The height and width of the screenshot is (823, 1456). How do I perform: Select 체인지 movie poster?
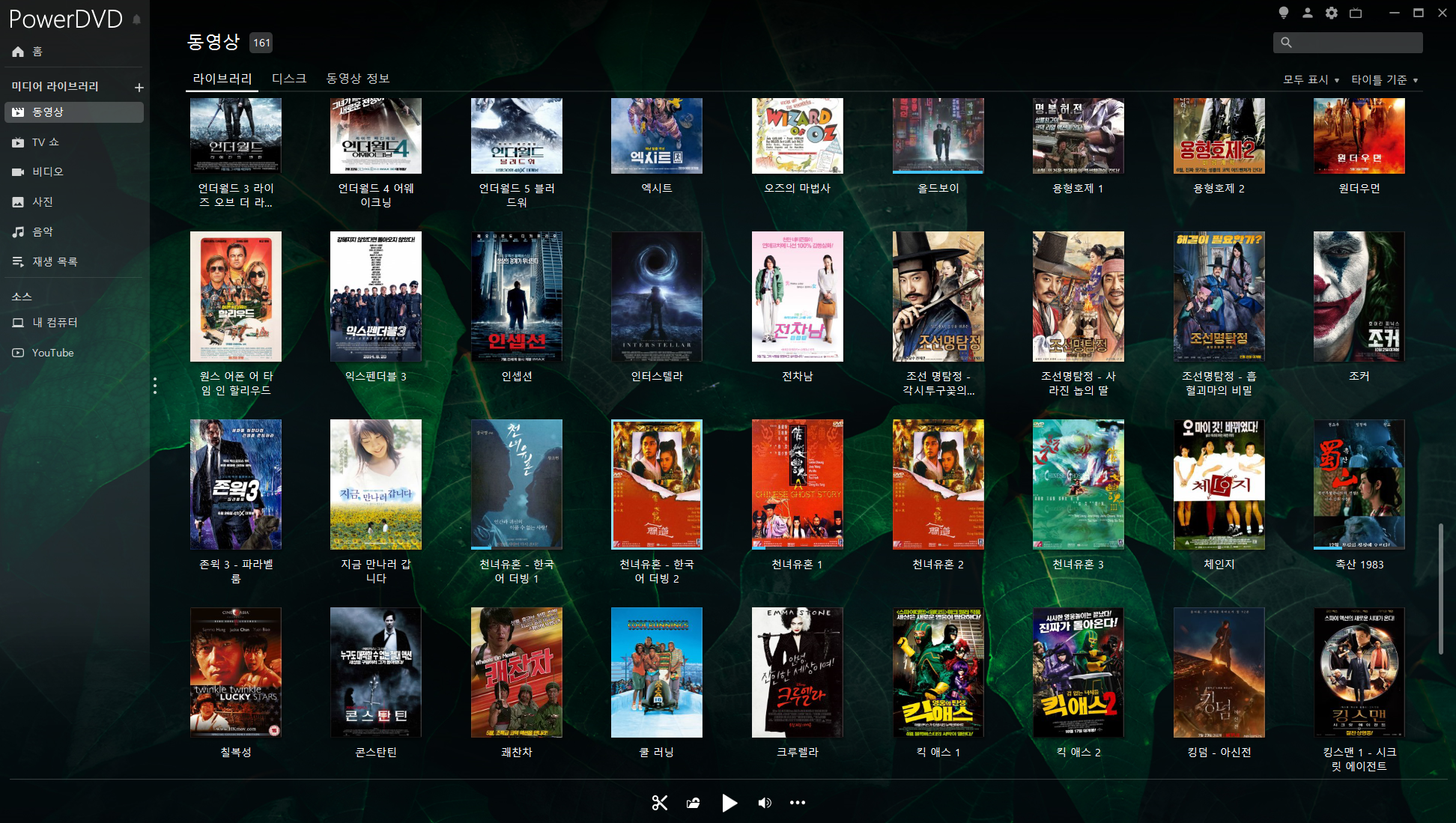pyautogui.click(x=1219, y=485)
